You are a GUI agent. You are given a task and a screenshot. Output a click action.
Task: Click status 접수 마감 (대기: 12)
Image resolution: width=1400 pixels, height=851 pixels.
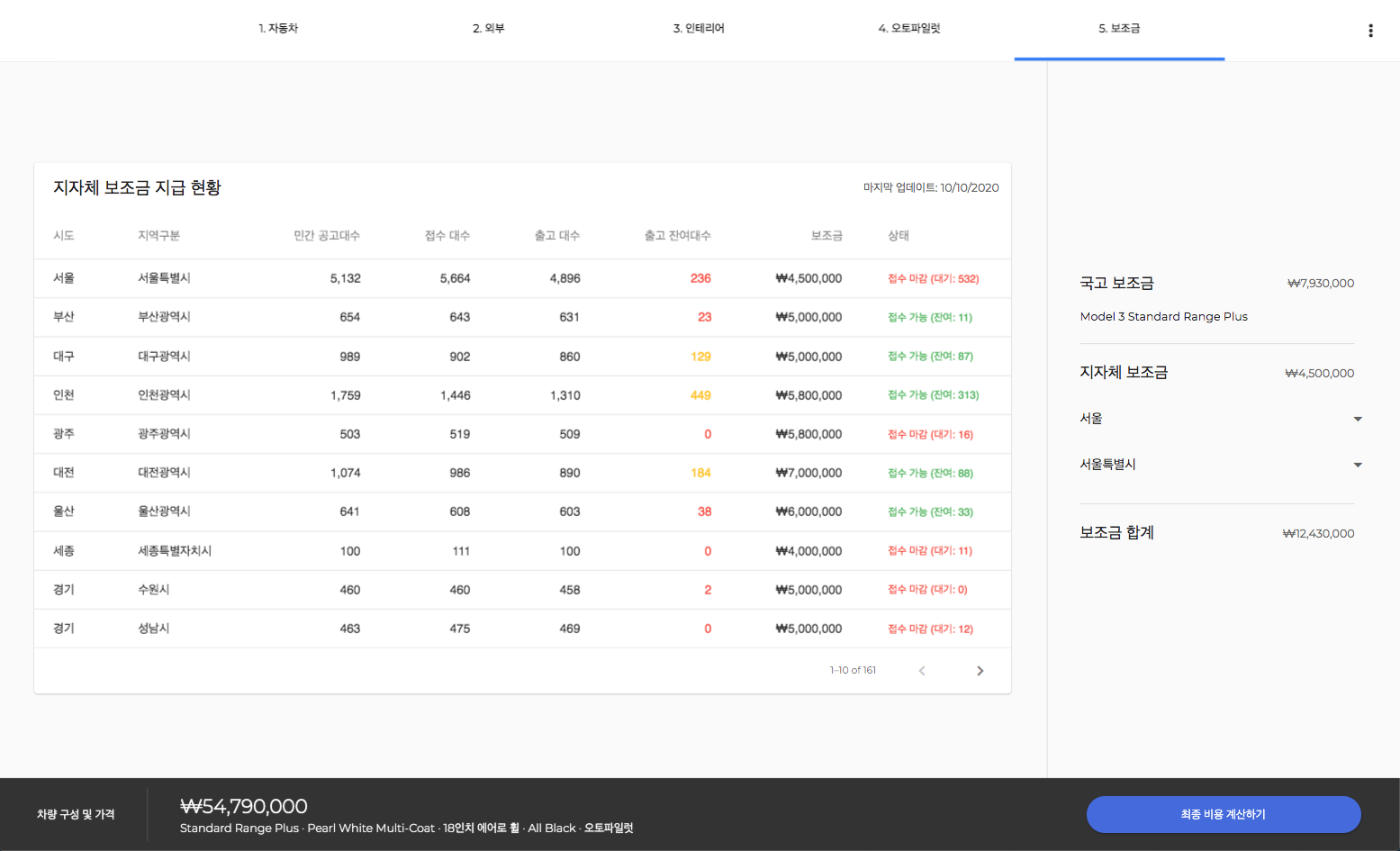point(930,629)
